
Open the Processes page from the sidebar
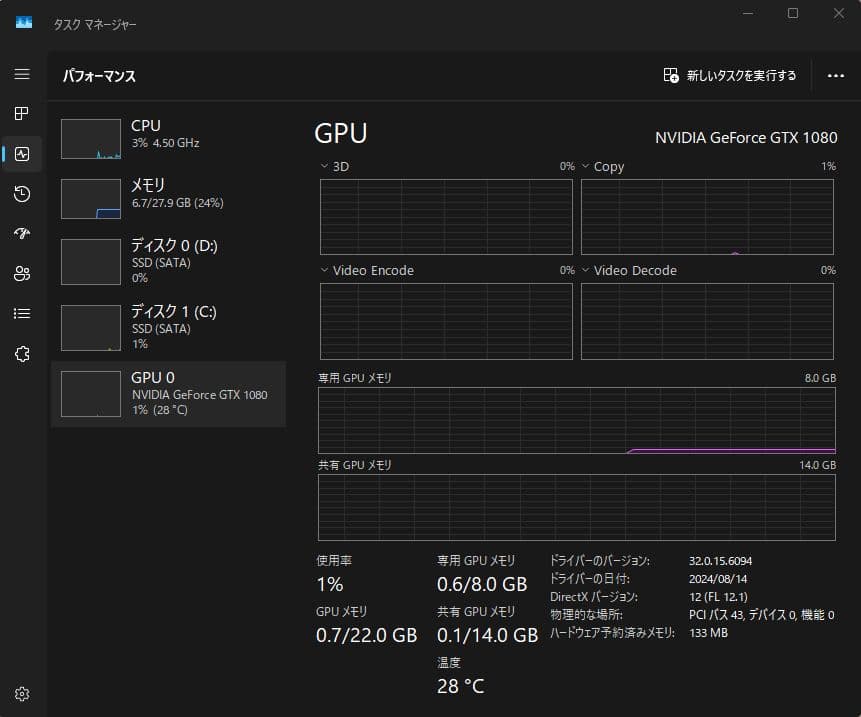(x=21, y=113)
